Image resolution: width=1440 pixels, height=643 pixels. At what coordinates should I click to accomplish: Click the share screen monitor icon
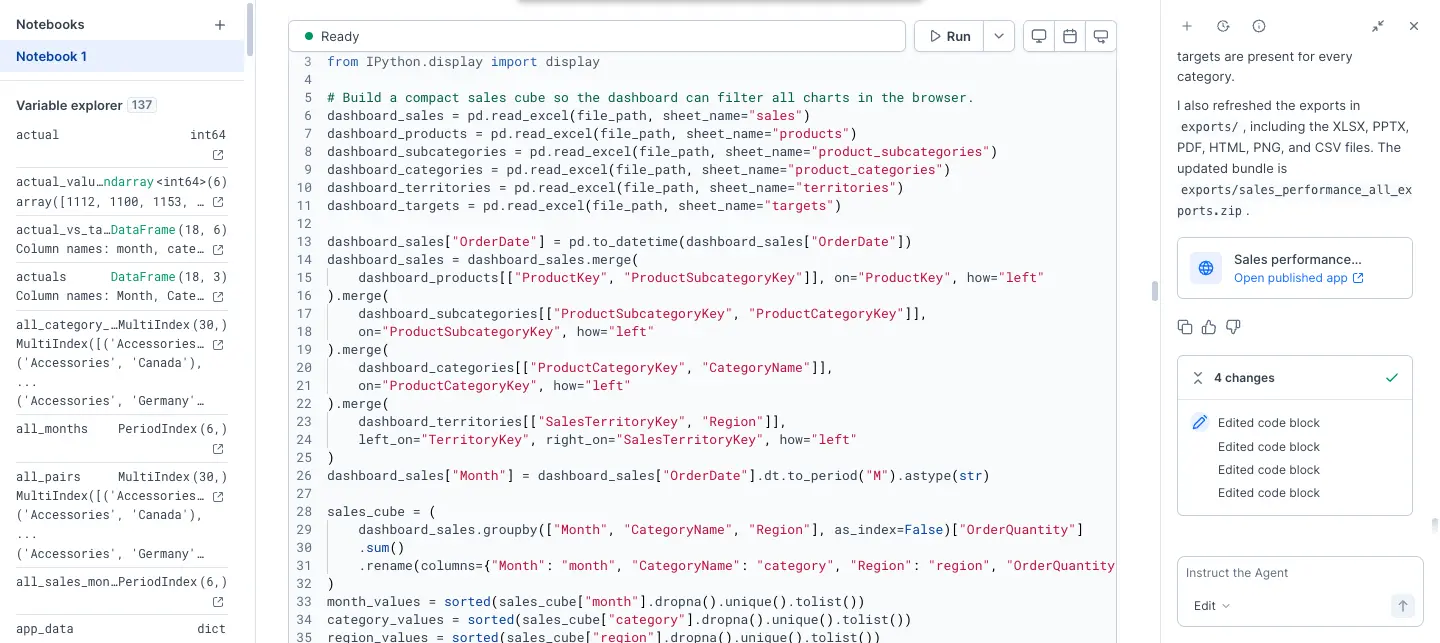click(1101, 36)
